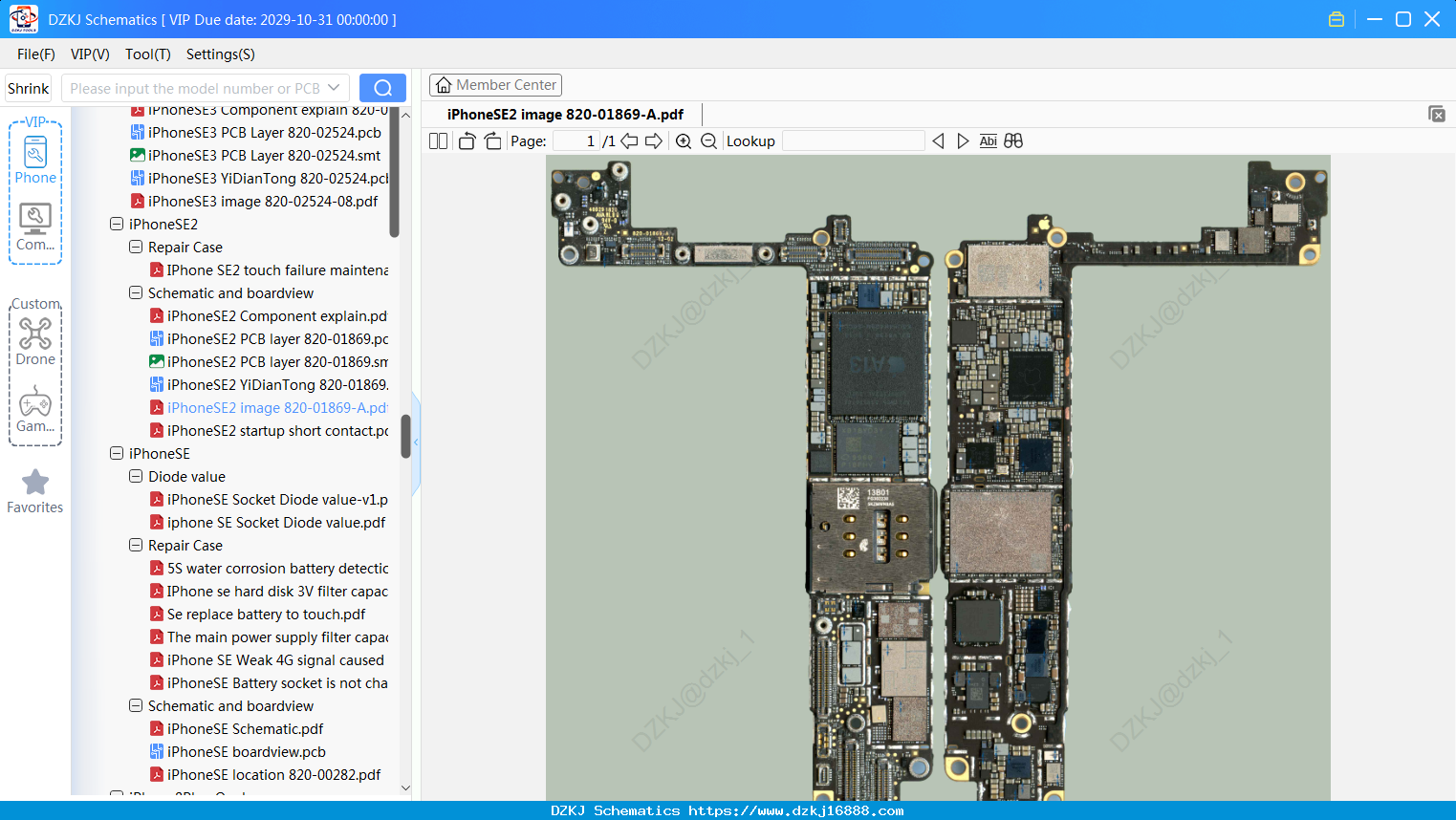The width and height of the screenshot is (1456, 820).
Task: Open the Computer category in the VIP sidebar
Action: click(35, 227)
